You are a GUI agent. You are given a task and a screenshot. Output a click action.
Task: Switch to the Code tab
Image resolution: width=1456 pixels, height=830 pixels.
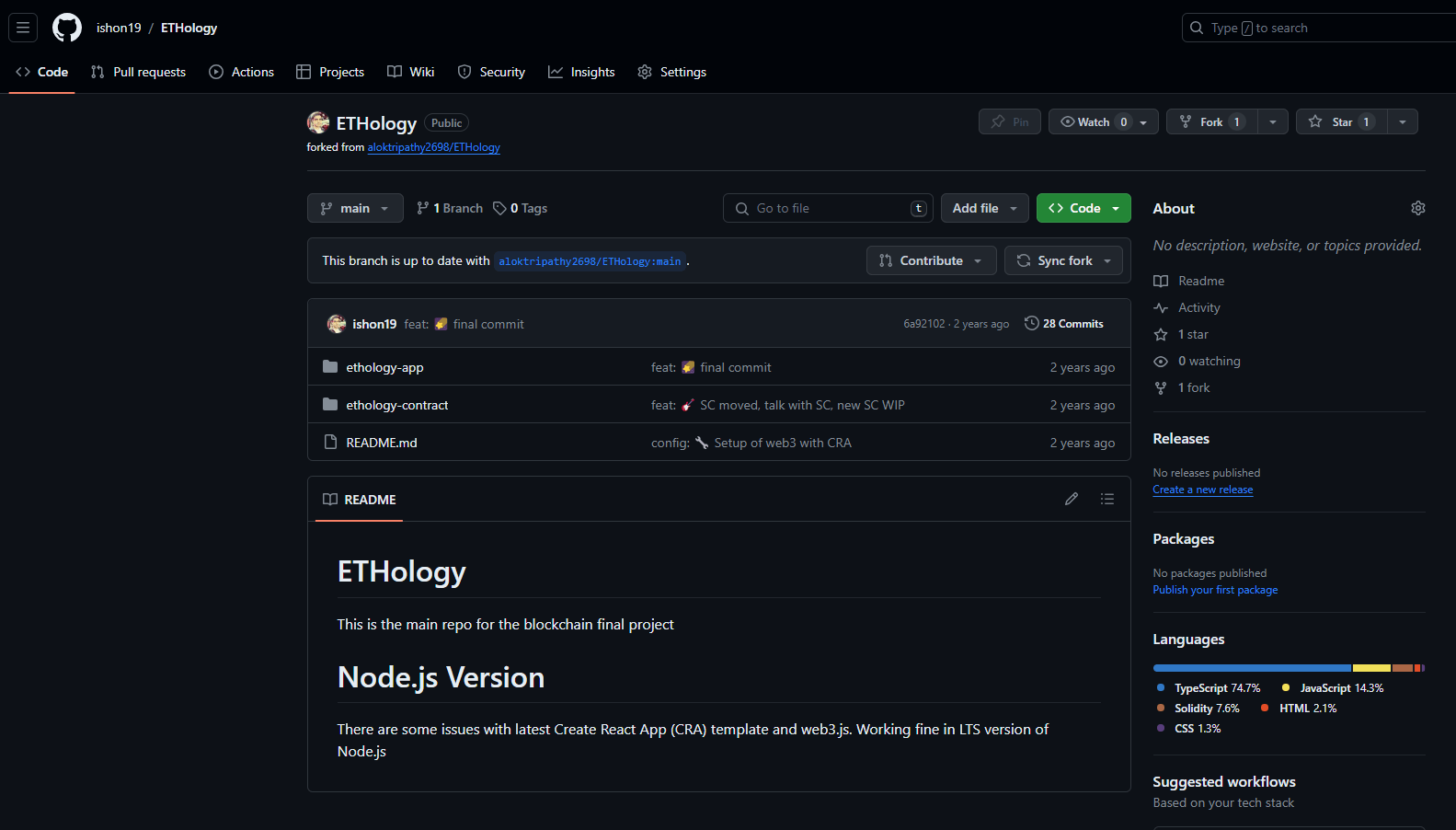pyautogui.click(x=42, y=72)
